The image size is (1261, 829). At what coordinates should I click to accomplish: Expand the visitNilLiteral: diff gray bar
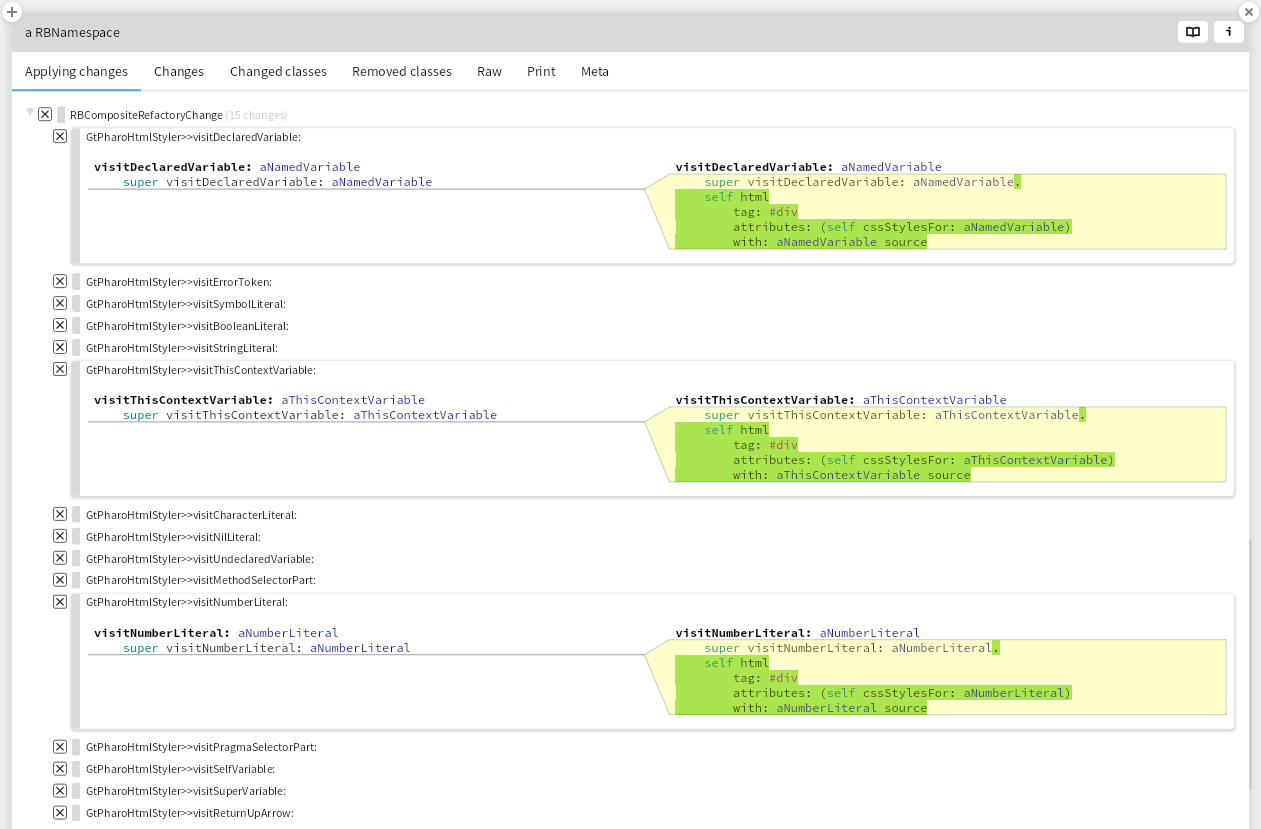pos(76,537)
